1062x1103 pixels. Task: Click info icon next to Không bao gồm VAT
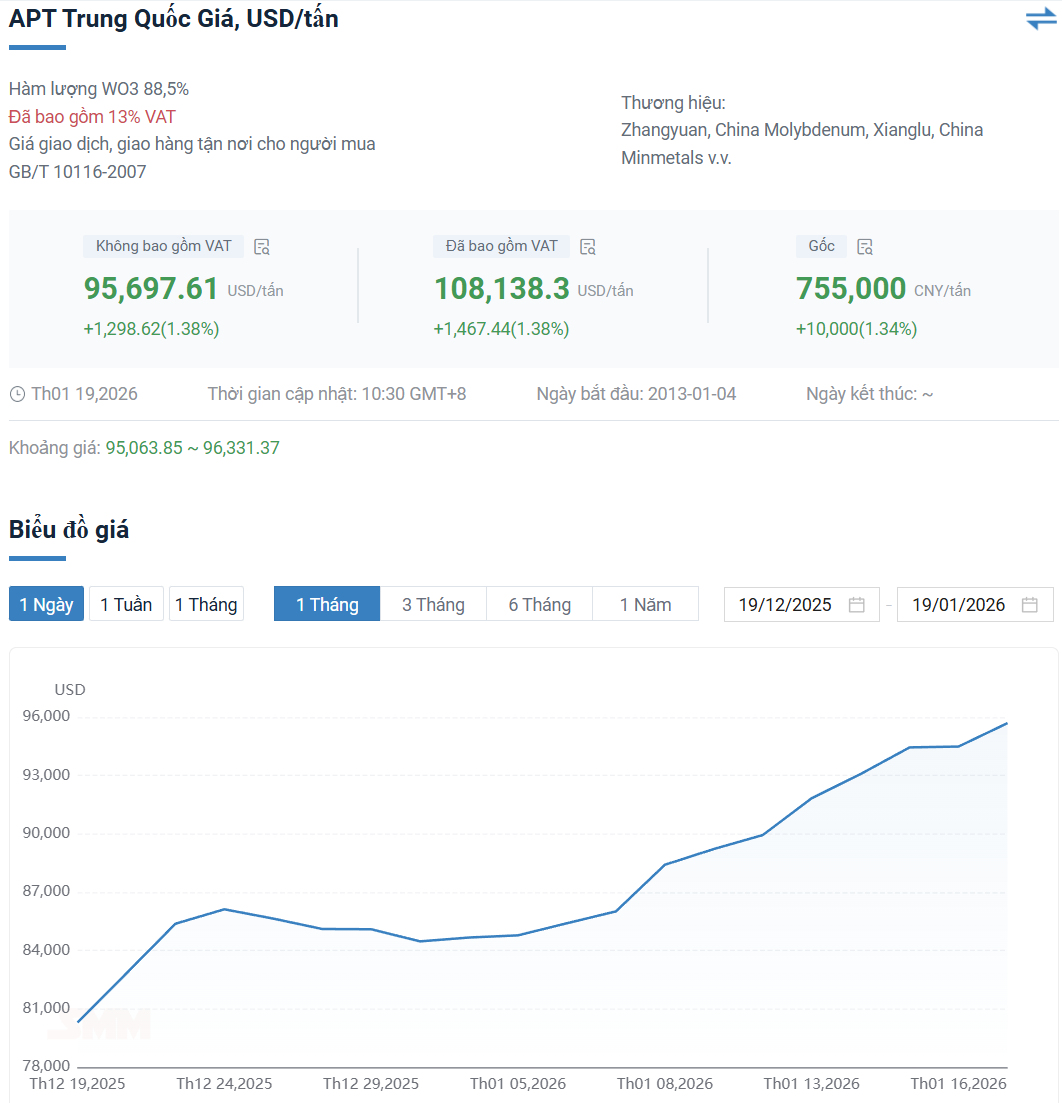[262, 247]
